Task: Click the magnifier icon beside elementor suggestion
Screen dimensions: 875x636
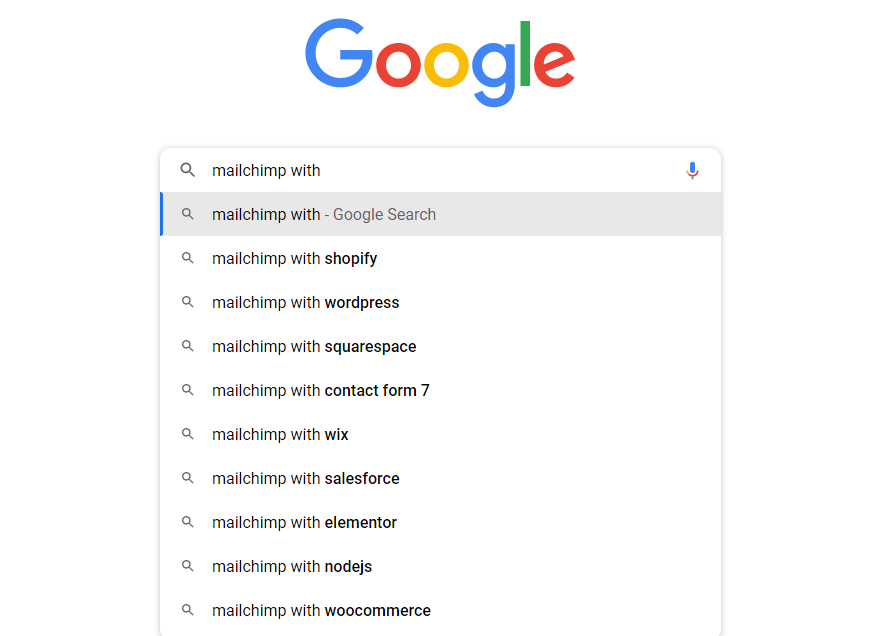Action: tap(187, 522)
